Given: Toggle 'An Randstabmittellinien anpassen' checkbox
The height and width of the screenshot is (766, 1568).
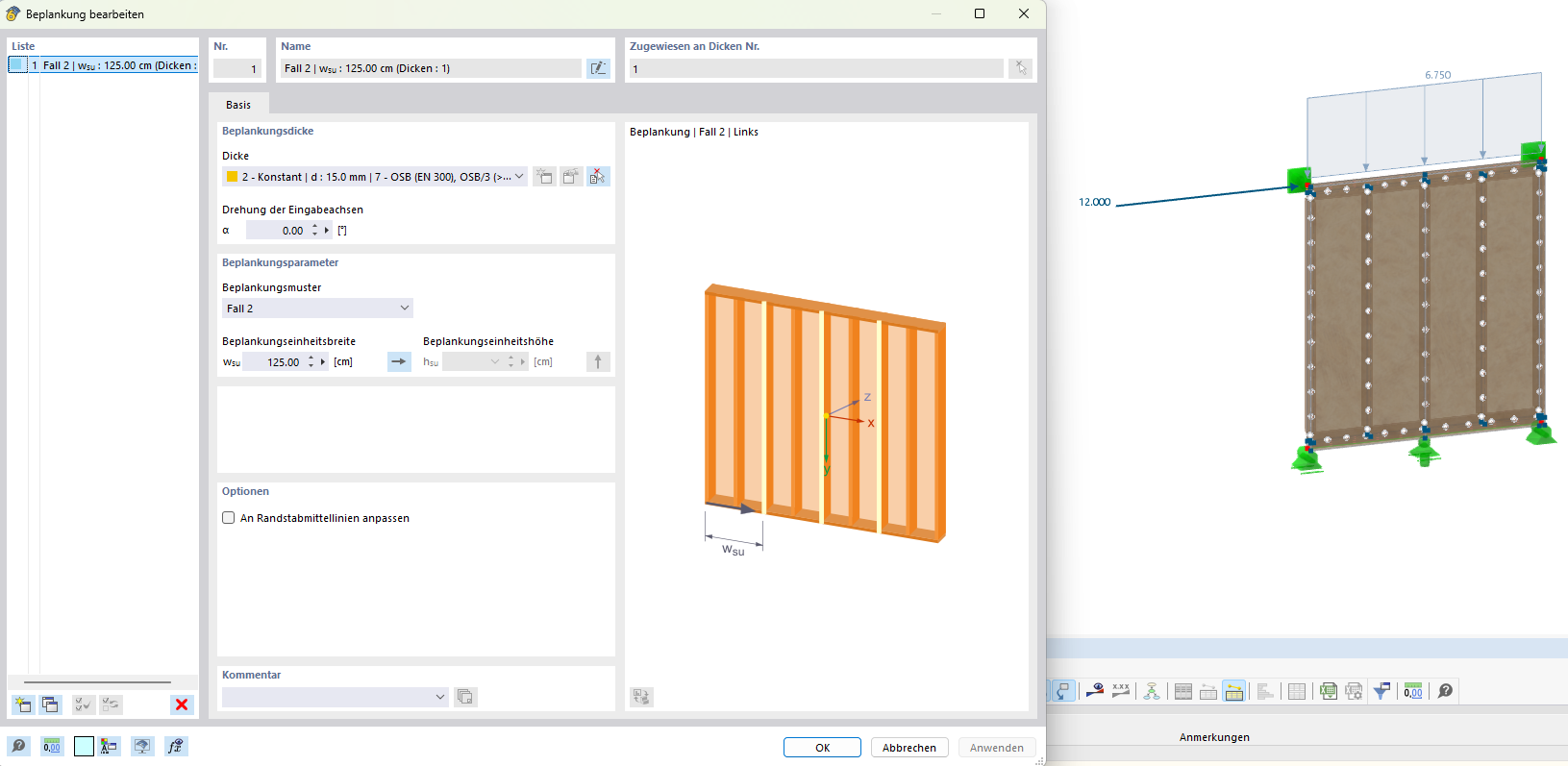Looking at the screenshot, I should click(x=229, y=518).
